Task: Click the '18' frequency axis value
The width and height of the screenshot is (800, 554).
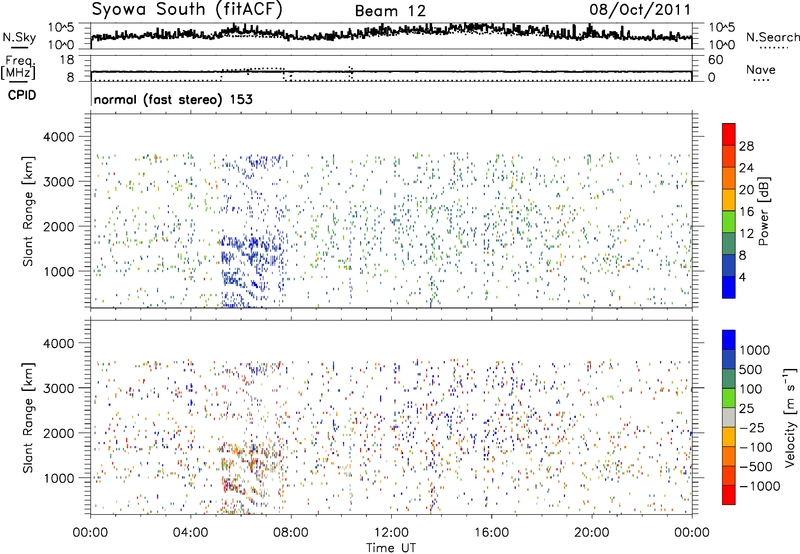Action: [x=67, y=60]
